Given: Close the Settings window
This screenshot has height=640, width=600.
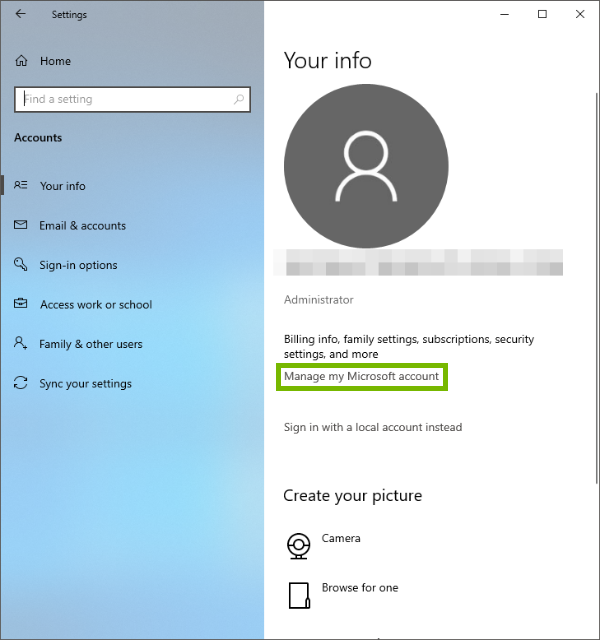Looking at the screenshot, I should (580, 14).
